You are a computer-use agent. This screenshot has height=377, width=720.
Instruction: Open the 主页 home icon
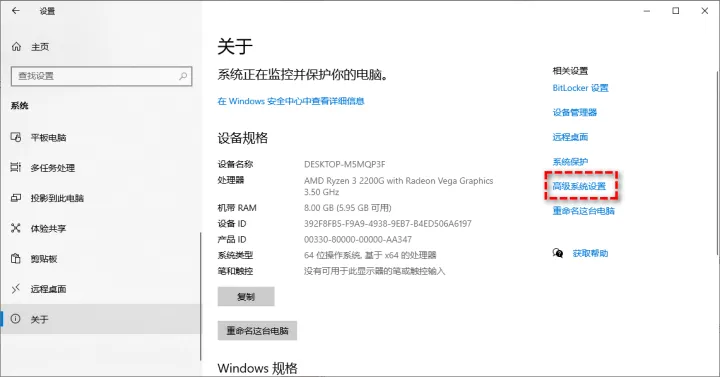coord(17,47)
